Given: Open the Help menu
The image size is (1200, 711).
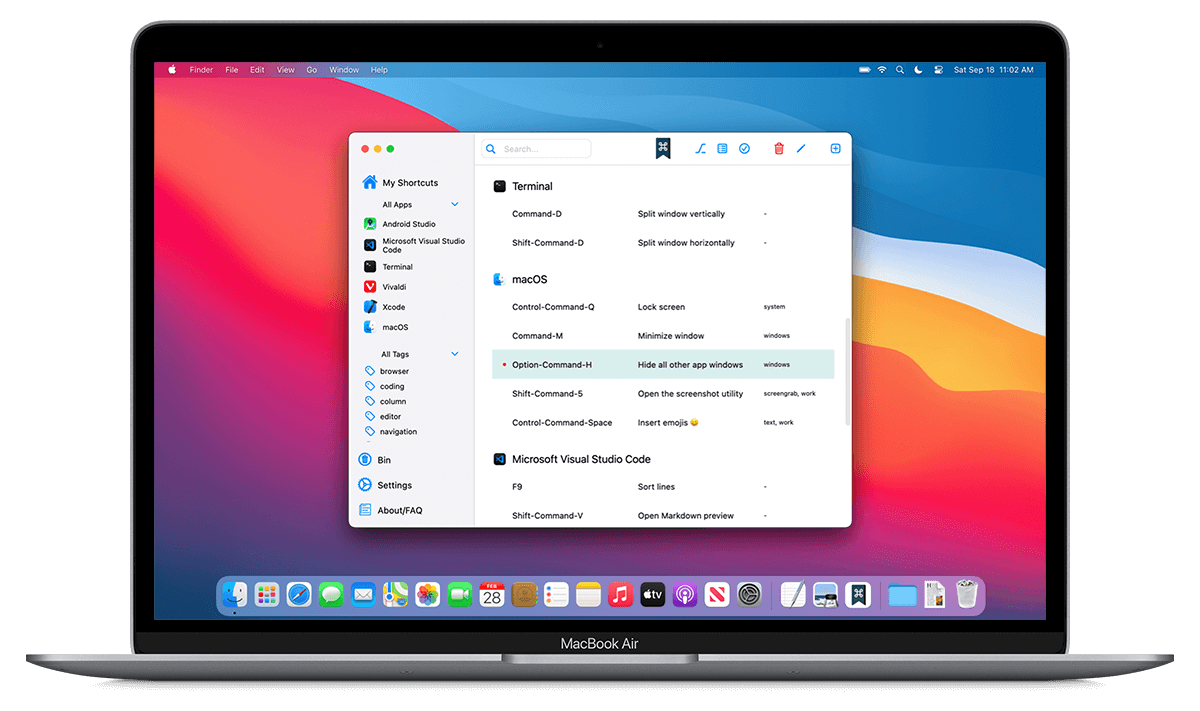Looking at the screenshot, I should [x=379, y=70].
